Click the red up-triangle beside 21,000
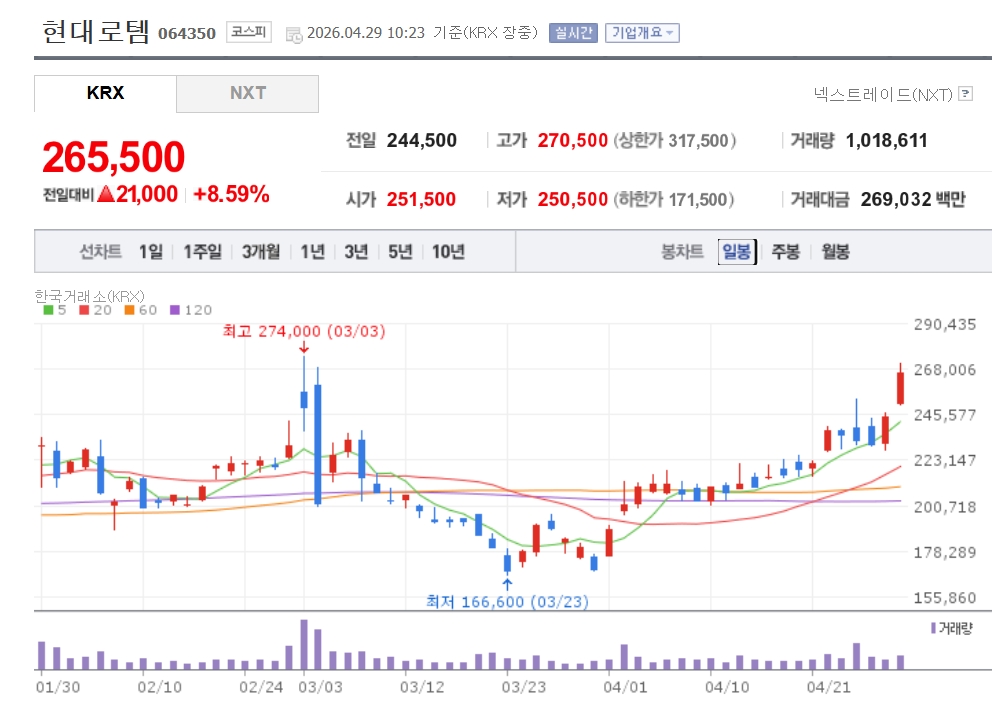 pyautogui.click(x=106, y=194)
